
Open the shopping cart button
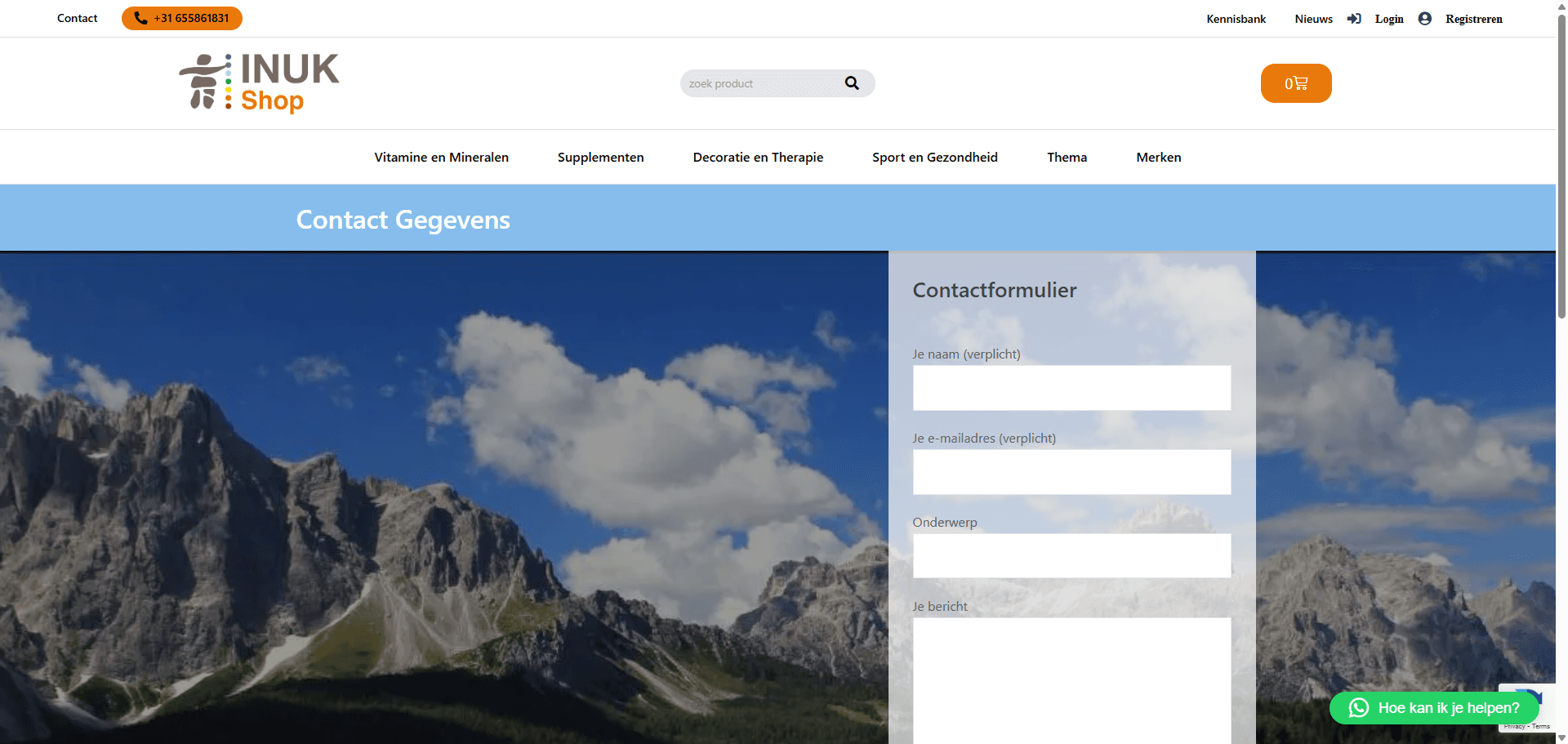(1295, 83)
